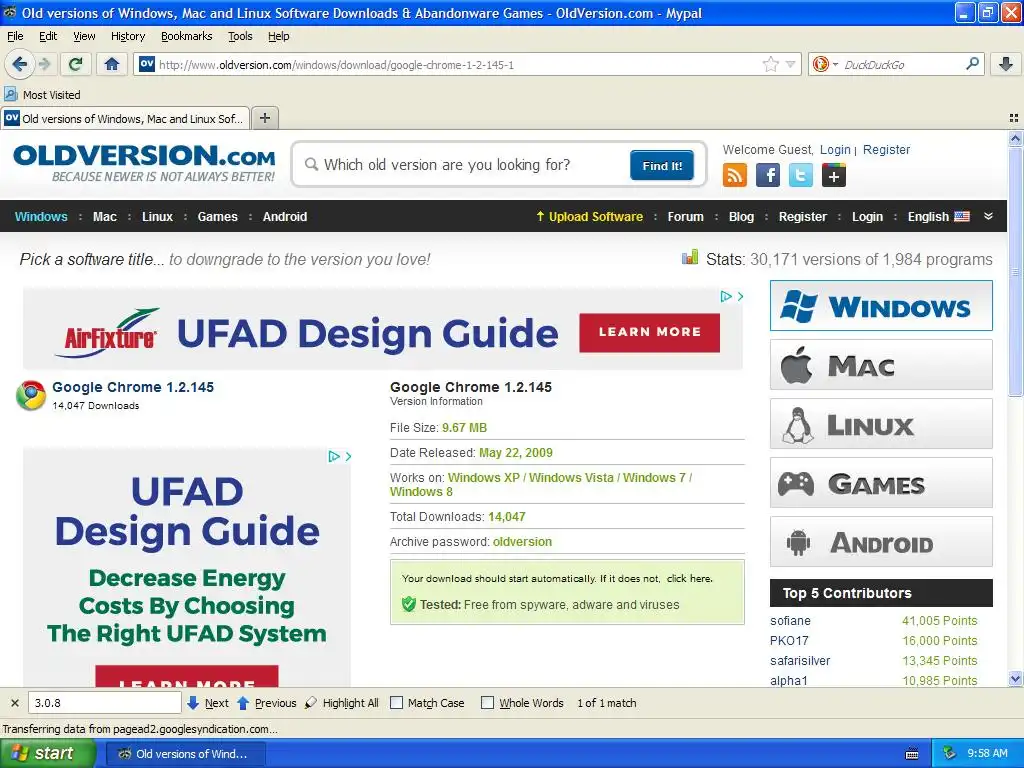Open the Upload Software link
1024x768 pixels.
click(589, 216)
